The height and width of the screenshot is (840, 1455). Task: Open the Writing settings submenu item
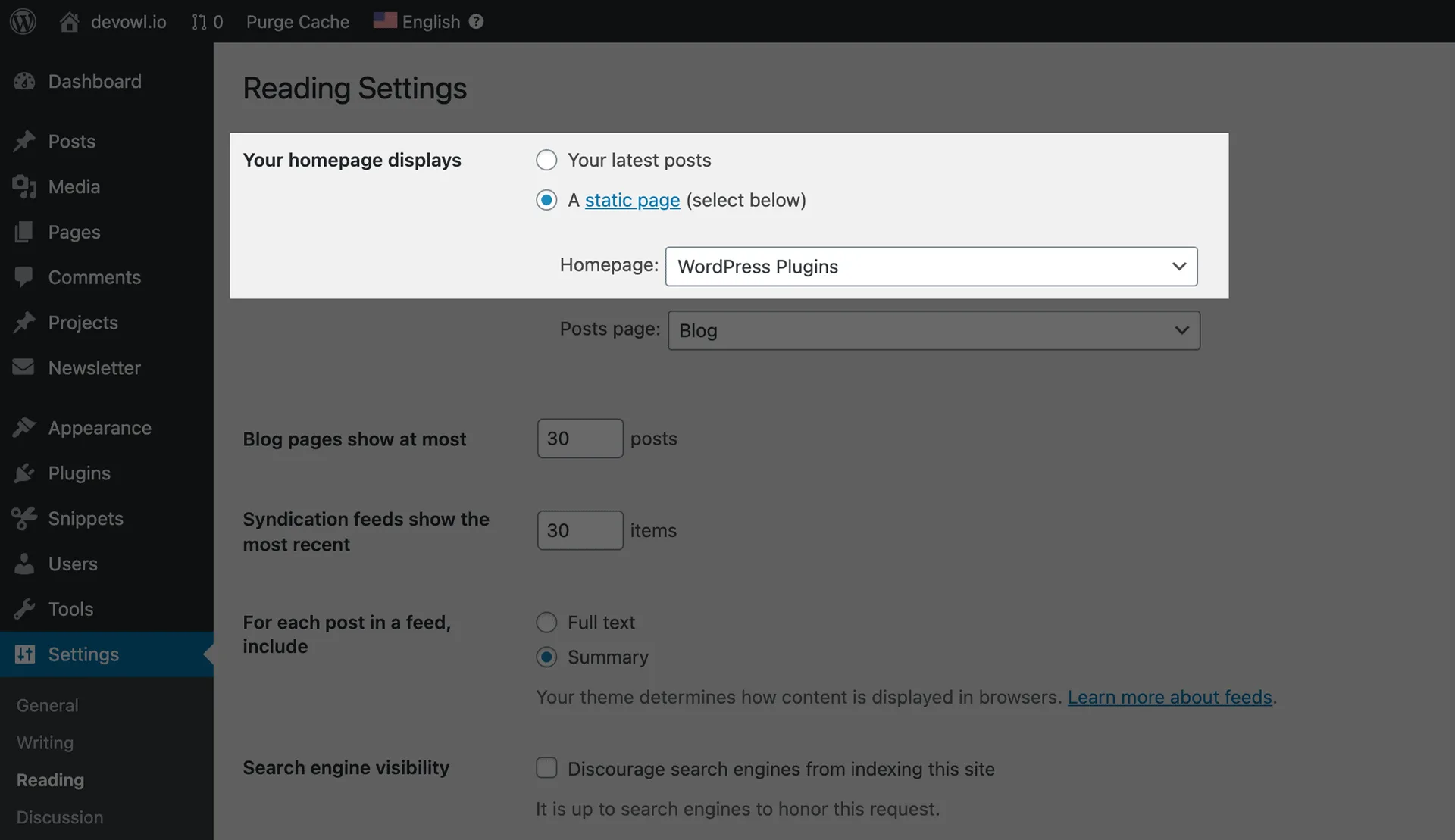pos(45,742)
